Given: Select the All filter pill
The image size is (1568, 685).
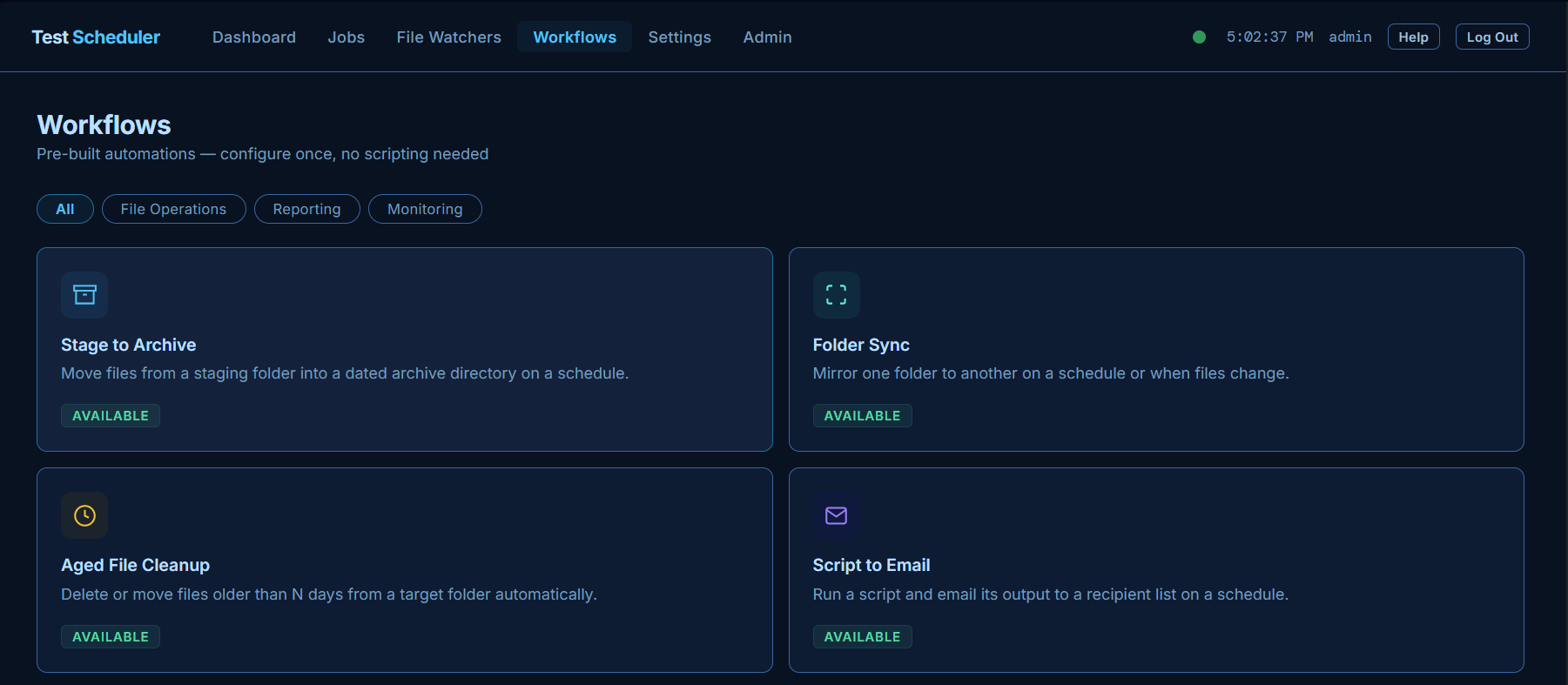Looking at the screenshot, I should [x=65, y=209].
